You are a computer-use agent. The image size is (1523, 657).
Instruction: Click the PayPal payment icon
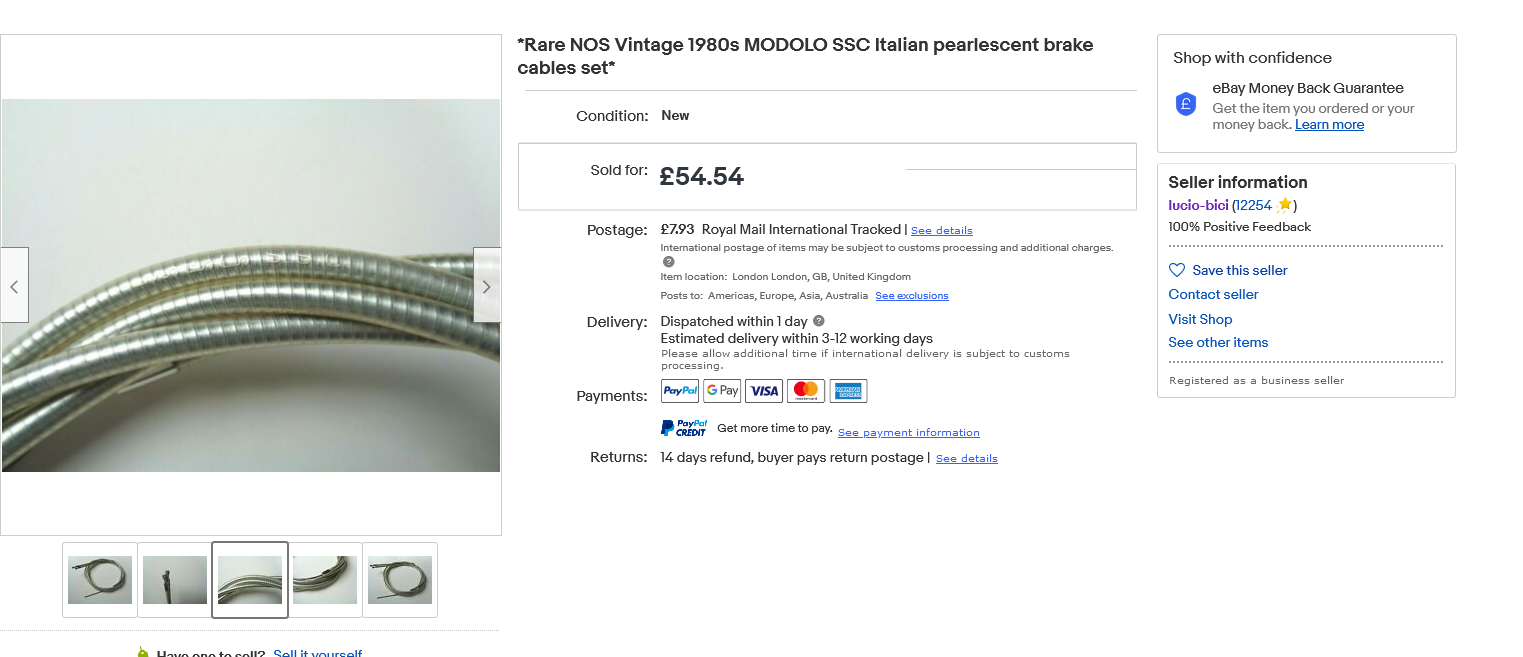pos(680,391)
